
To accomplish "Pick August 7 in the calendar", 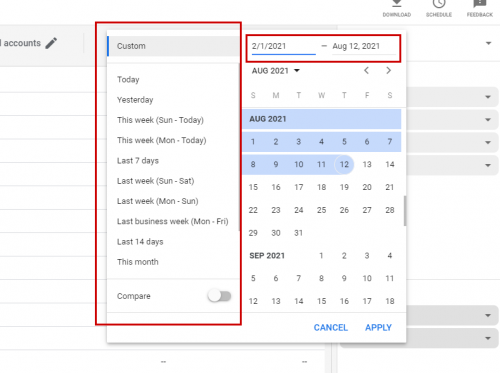I will coord(390,142).
